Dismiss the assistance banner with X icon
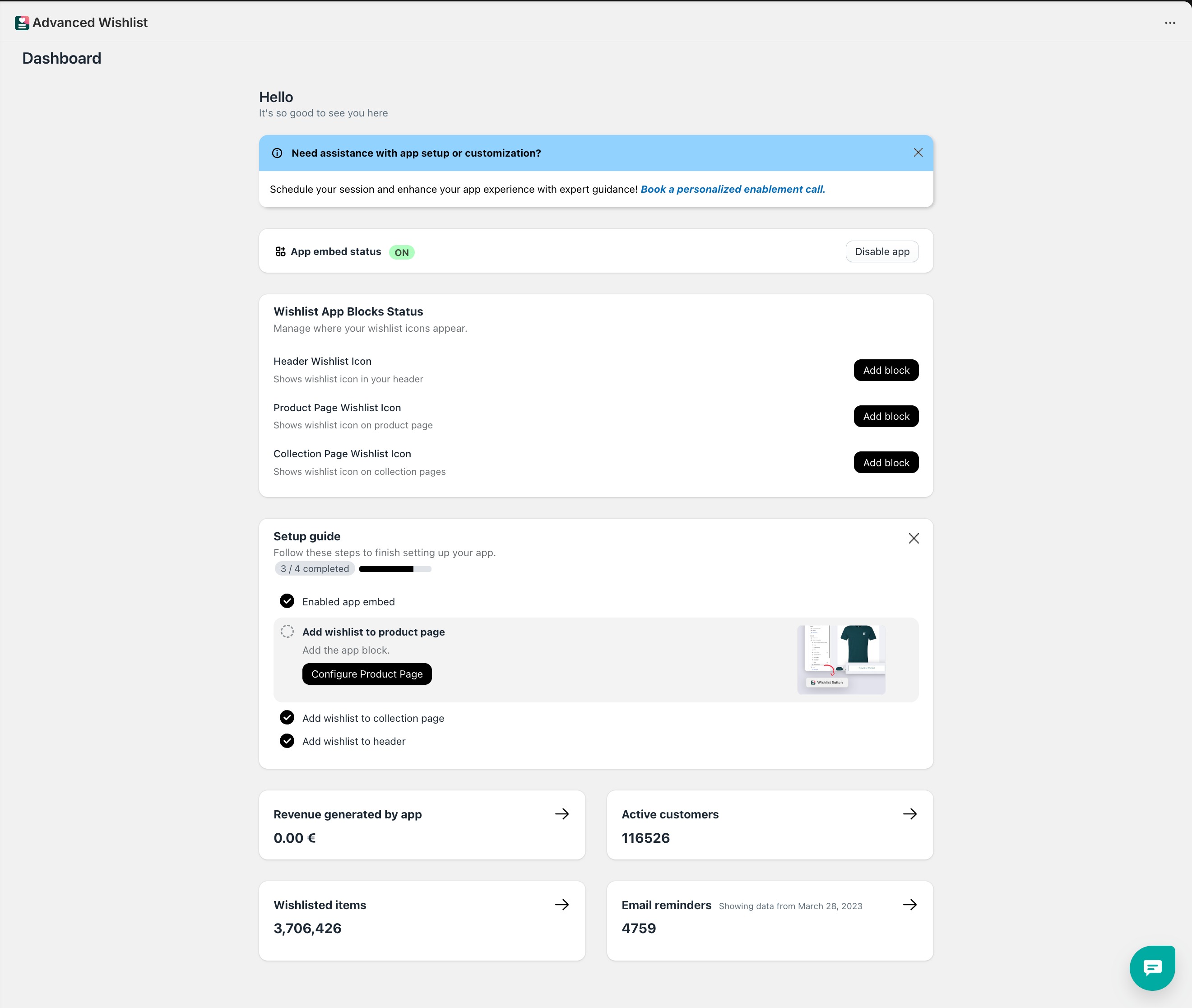 point(918,153)
